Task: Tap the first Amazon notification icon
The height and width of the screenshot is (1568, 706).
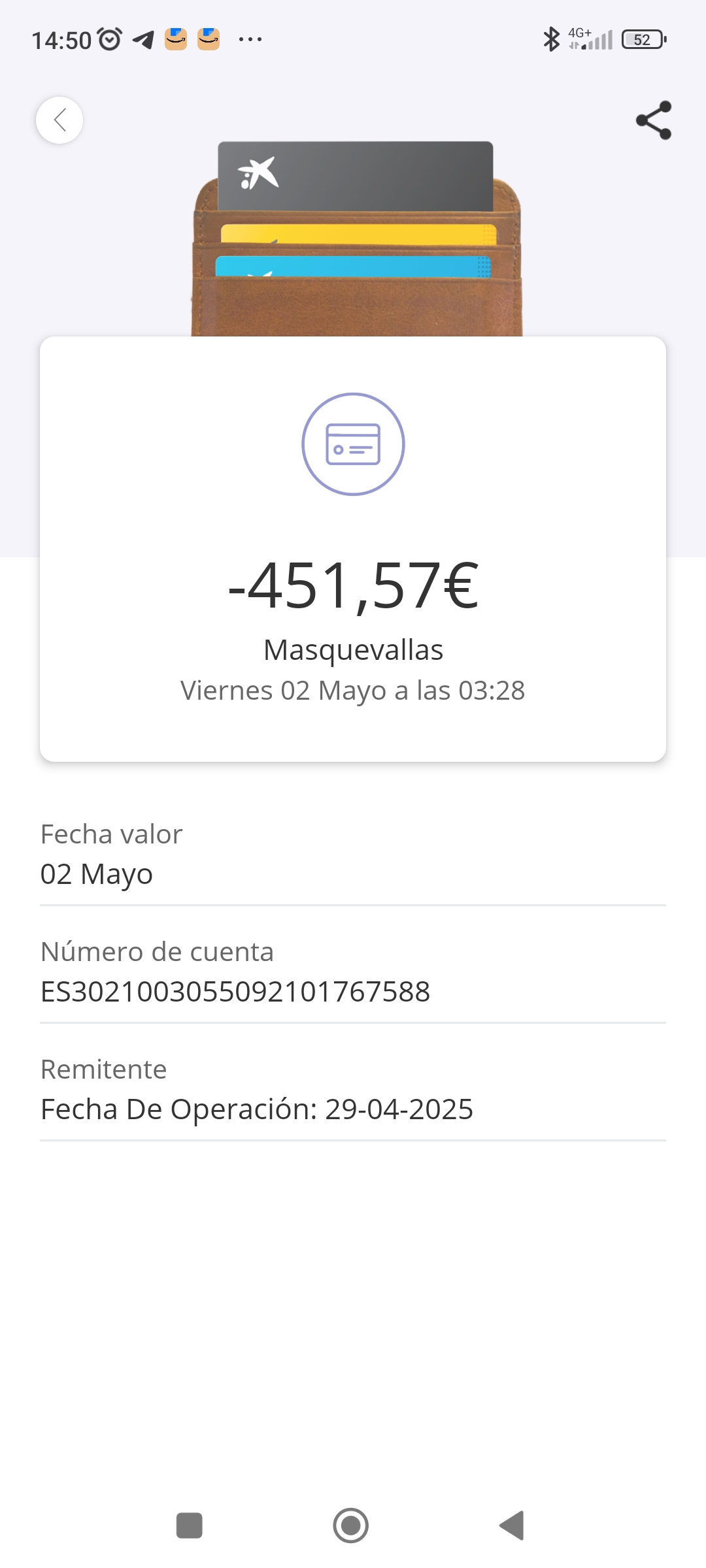Action: tap(176, 39)
